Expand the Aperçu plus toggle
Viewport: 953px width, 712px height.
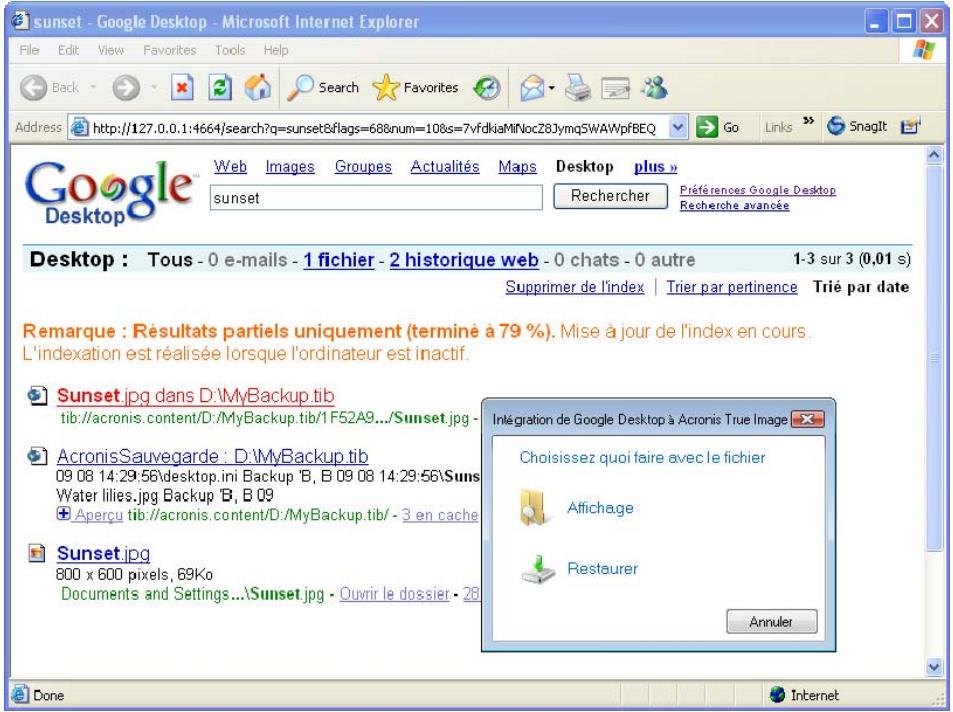63,514
